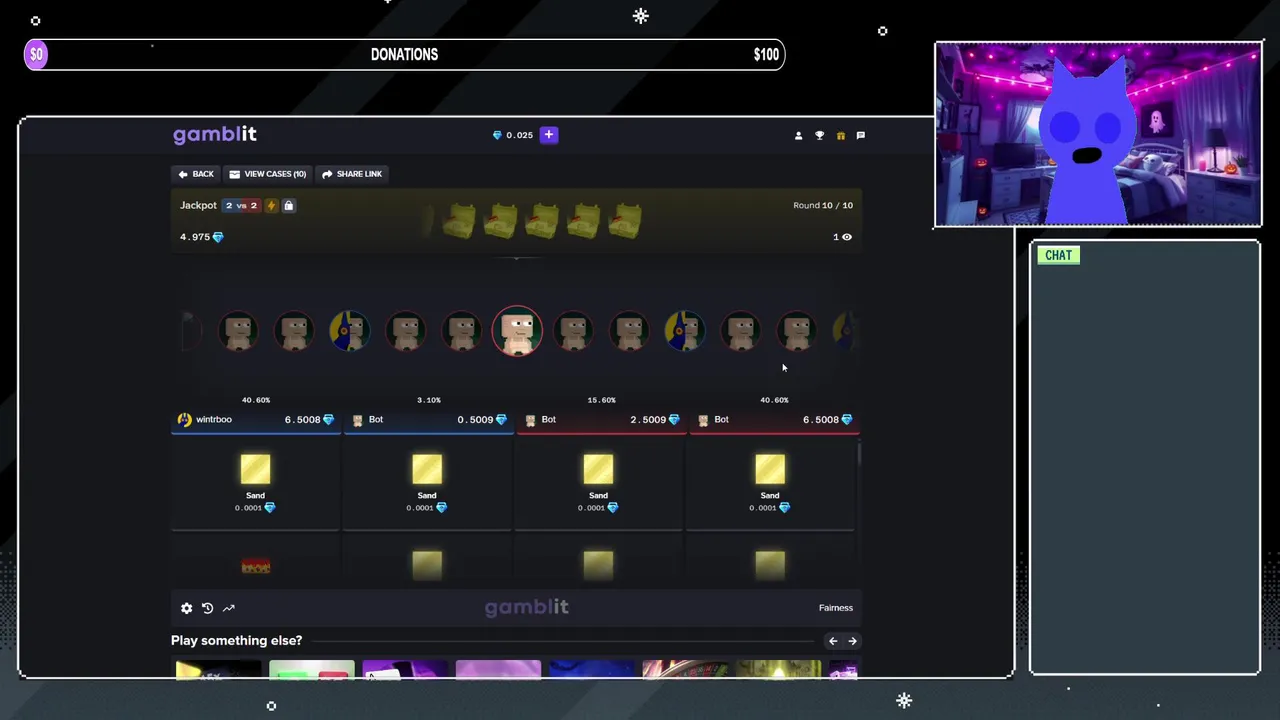Open VIEW CASES (10)
The width and height of the screenshot is (1280, 720).
(267, 174)
